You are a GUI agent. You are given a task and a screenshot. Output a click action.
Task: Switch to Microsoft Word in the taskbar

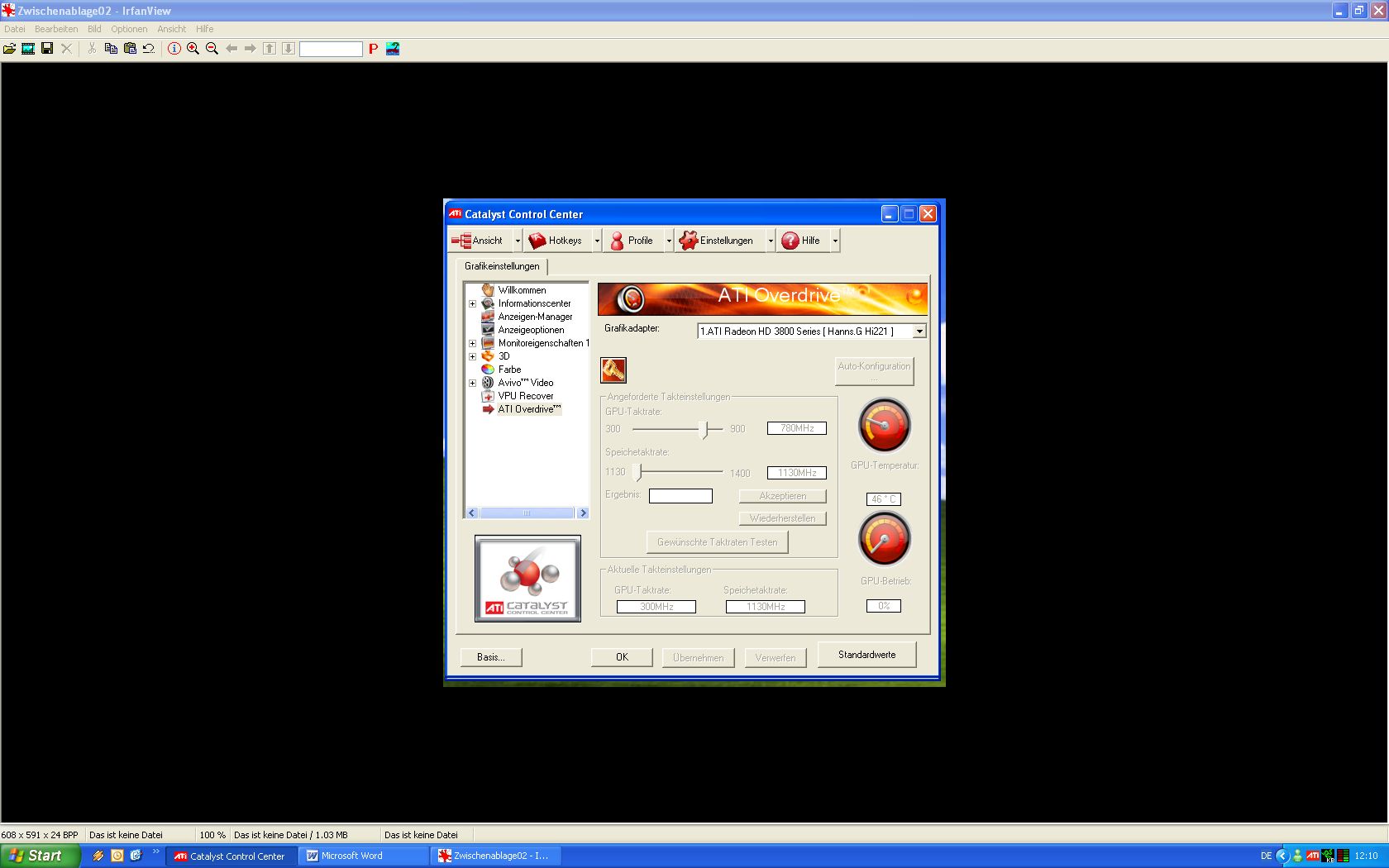coord(363,856)
